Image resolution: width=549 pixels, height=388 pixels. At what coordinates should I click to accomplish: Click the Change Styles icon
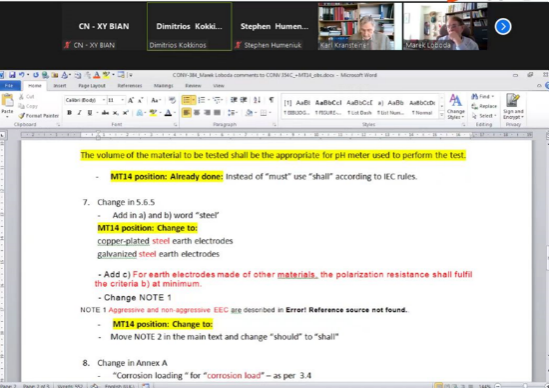click(x=455, y=106)
